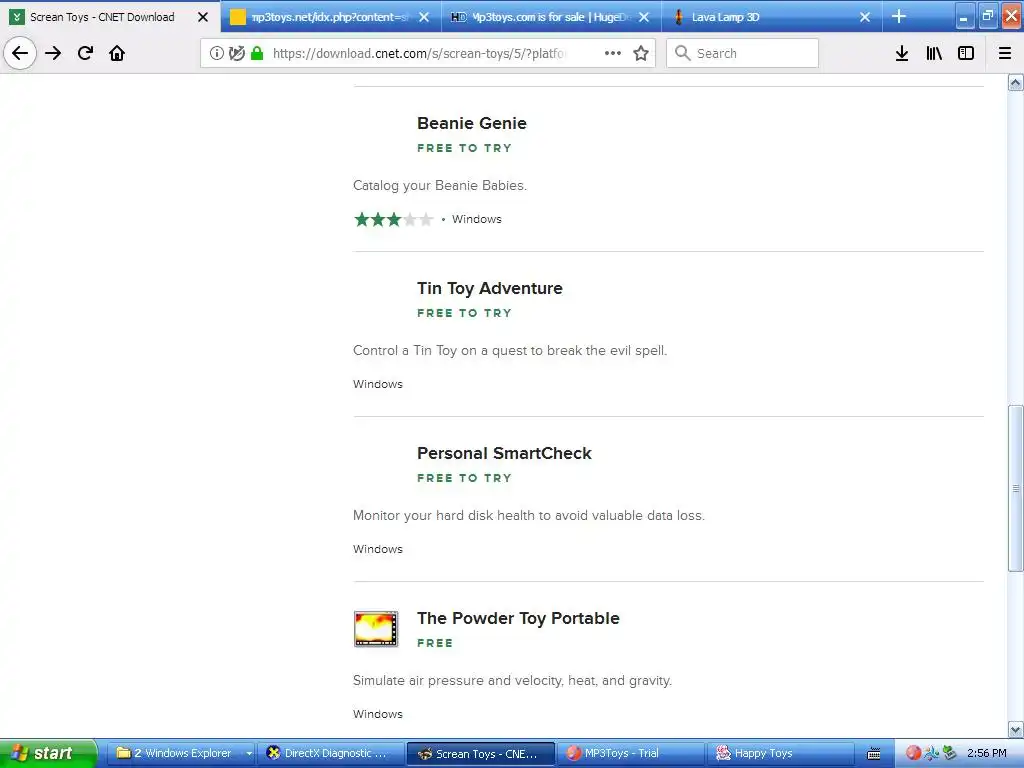Close the Screan Toys CNET tab
Image resolution: width=1024 pixels, height=768 pixels.
(x=203, y=17)
